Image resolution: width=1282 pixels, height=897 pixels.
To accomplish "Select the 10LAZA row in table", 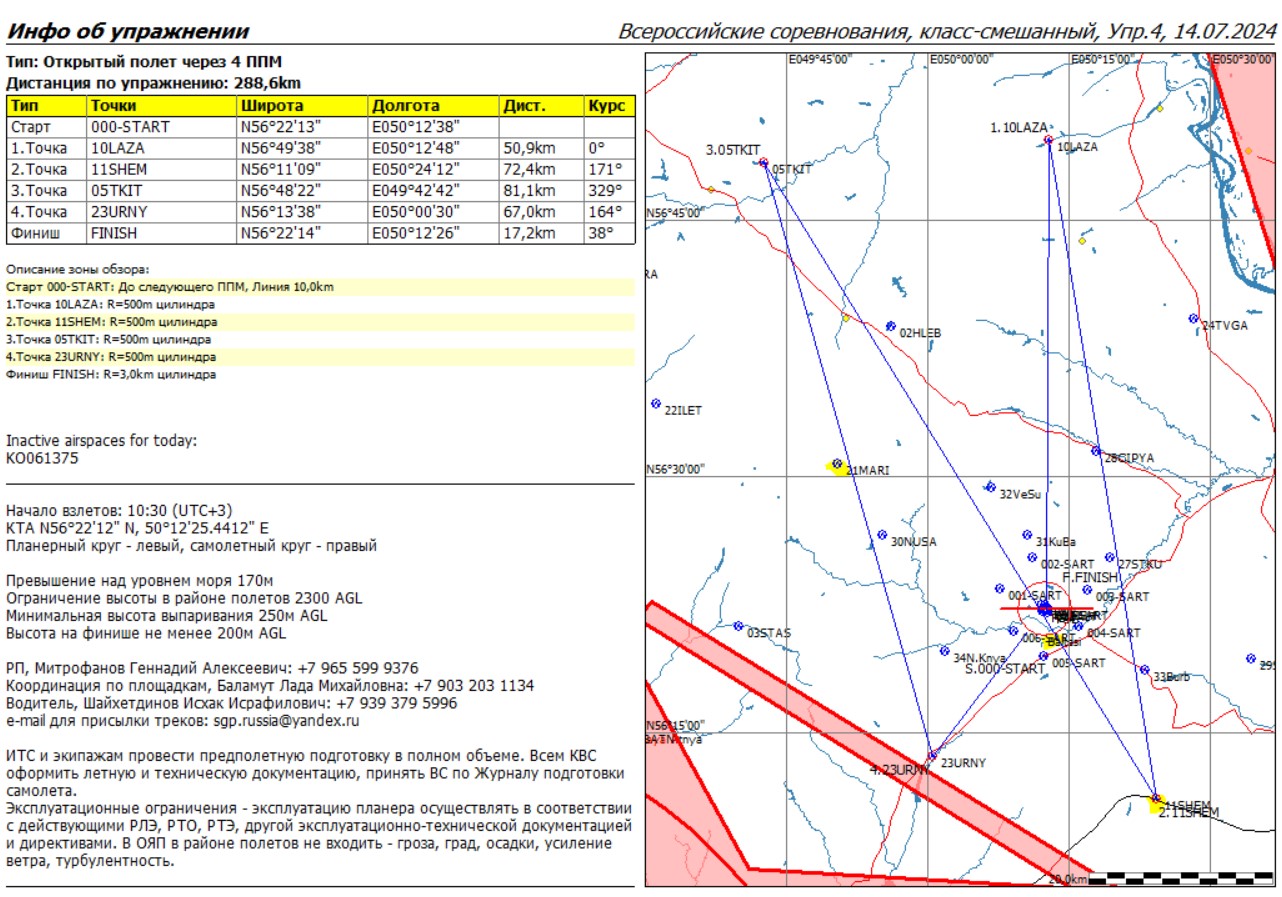I will (320, 149).
